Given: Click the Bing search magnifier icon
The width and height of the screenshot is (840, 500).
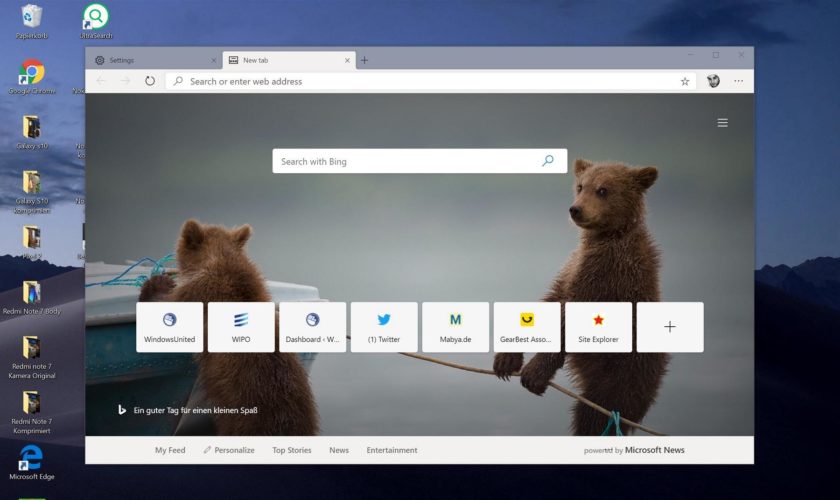Looking at the screenshot, I should [x=548, y=161].
